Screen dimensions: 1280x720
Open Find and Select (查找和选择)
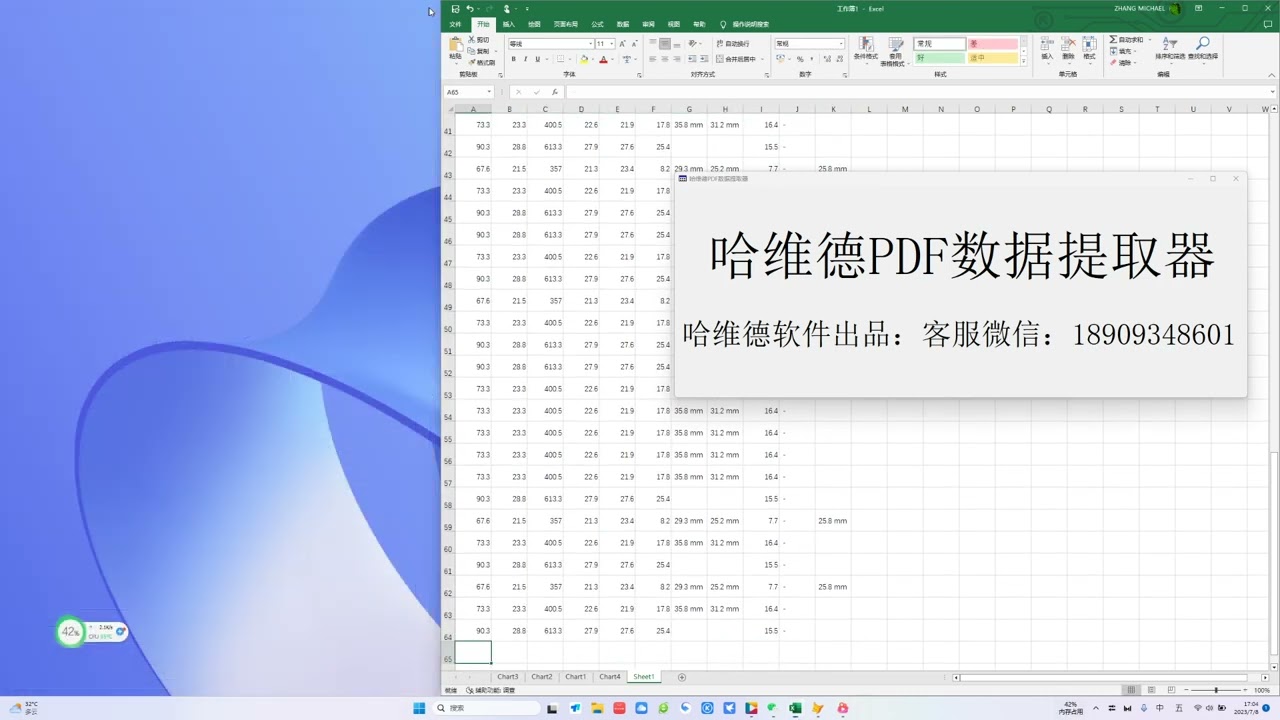tap(1203, 48)
